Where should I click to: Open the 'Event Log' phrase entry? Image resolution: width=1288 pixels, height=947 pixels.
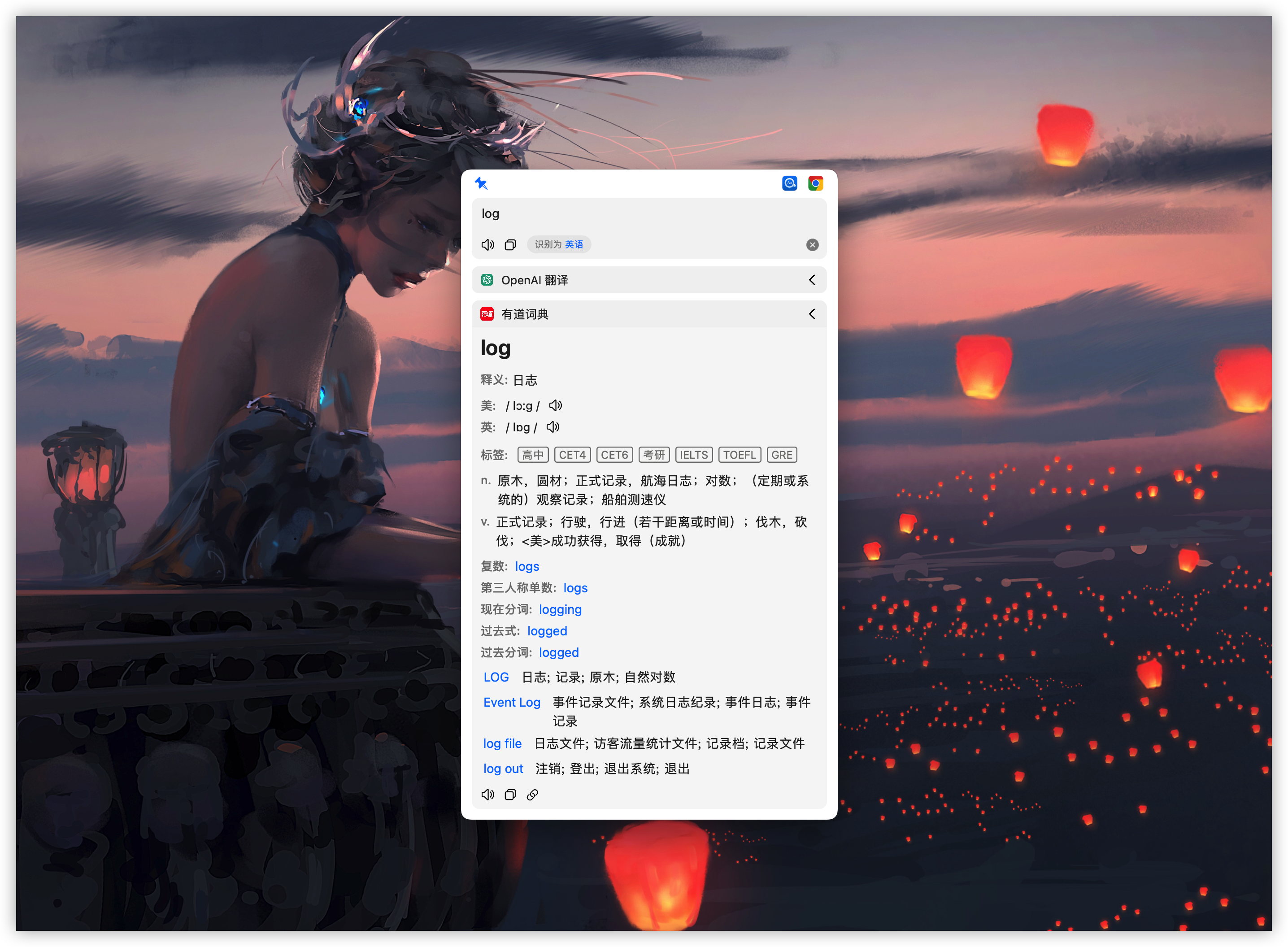click(511, 702)
